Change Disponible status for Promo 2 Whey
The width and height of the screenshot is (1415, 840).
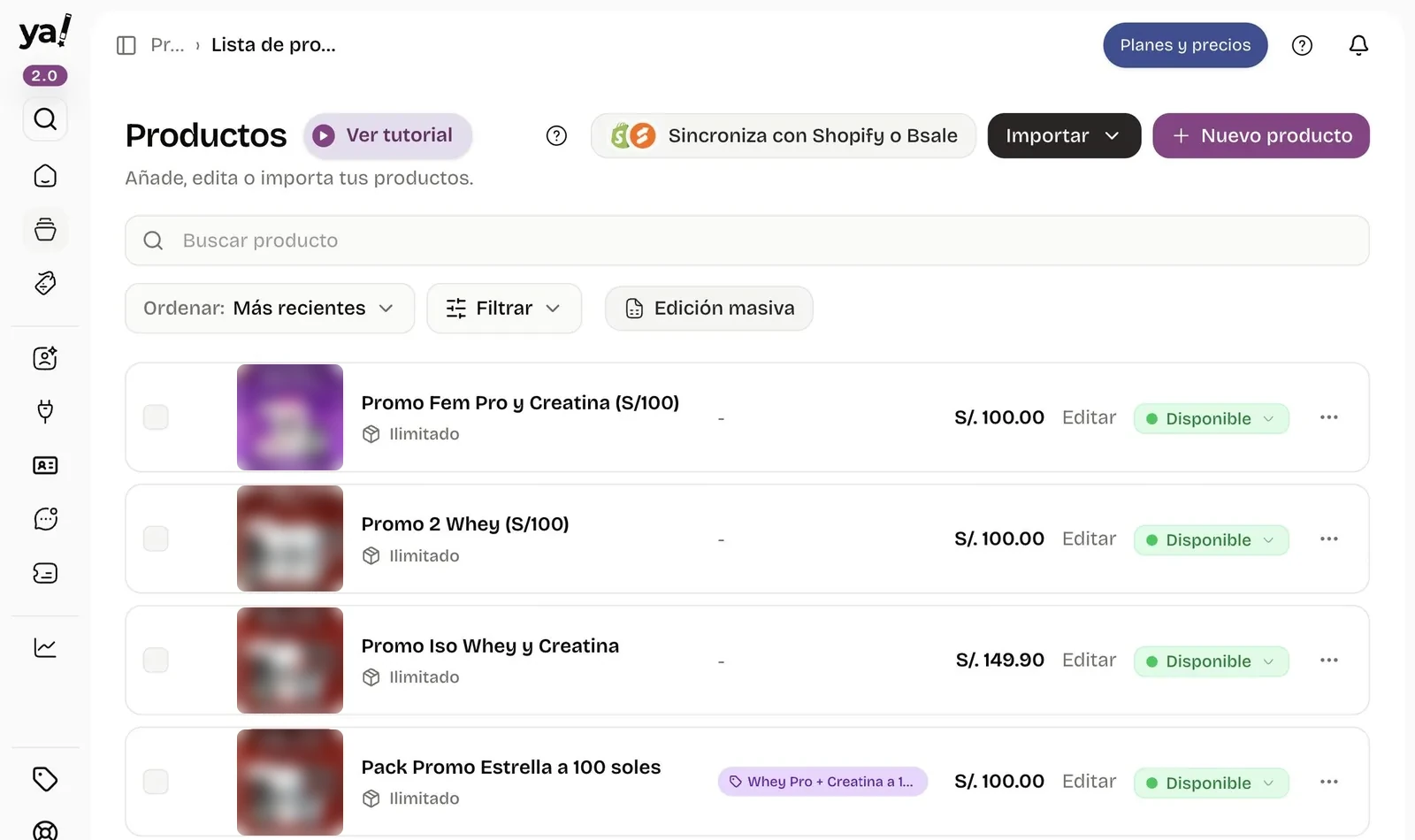pyautogui.click(x=1211, y=540)
